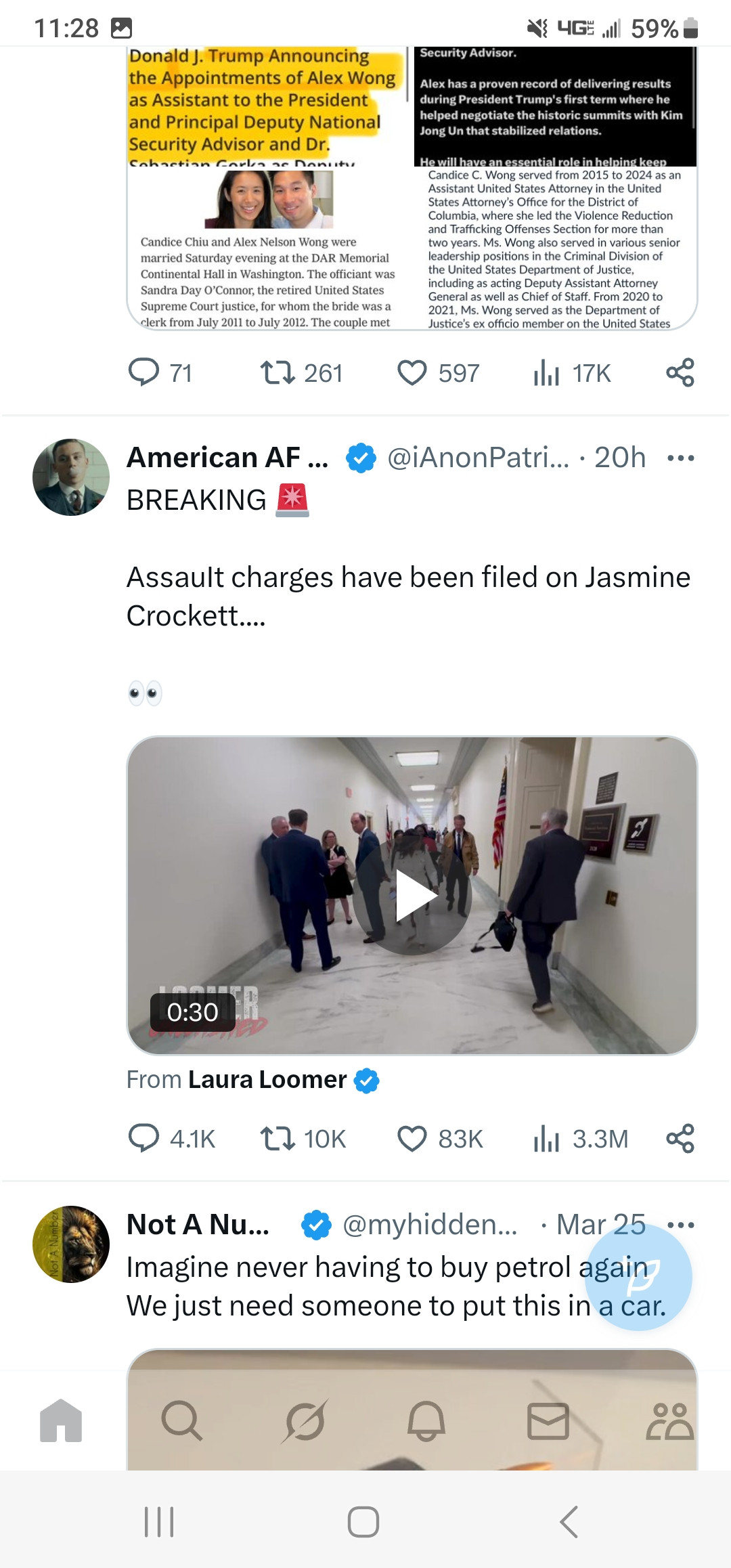Image resolution: width=731 pixels, height=1568 pixels.
Task: Repost the tweet with 261 reposts
Action: pos(278,373)
